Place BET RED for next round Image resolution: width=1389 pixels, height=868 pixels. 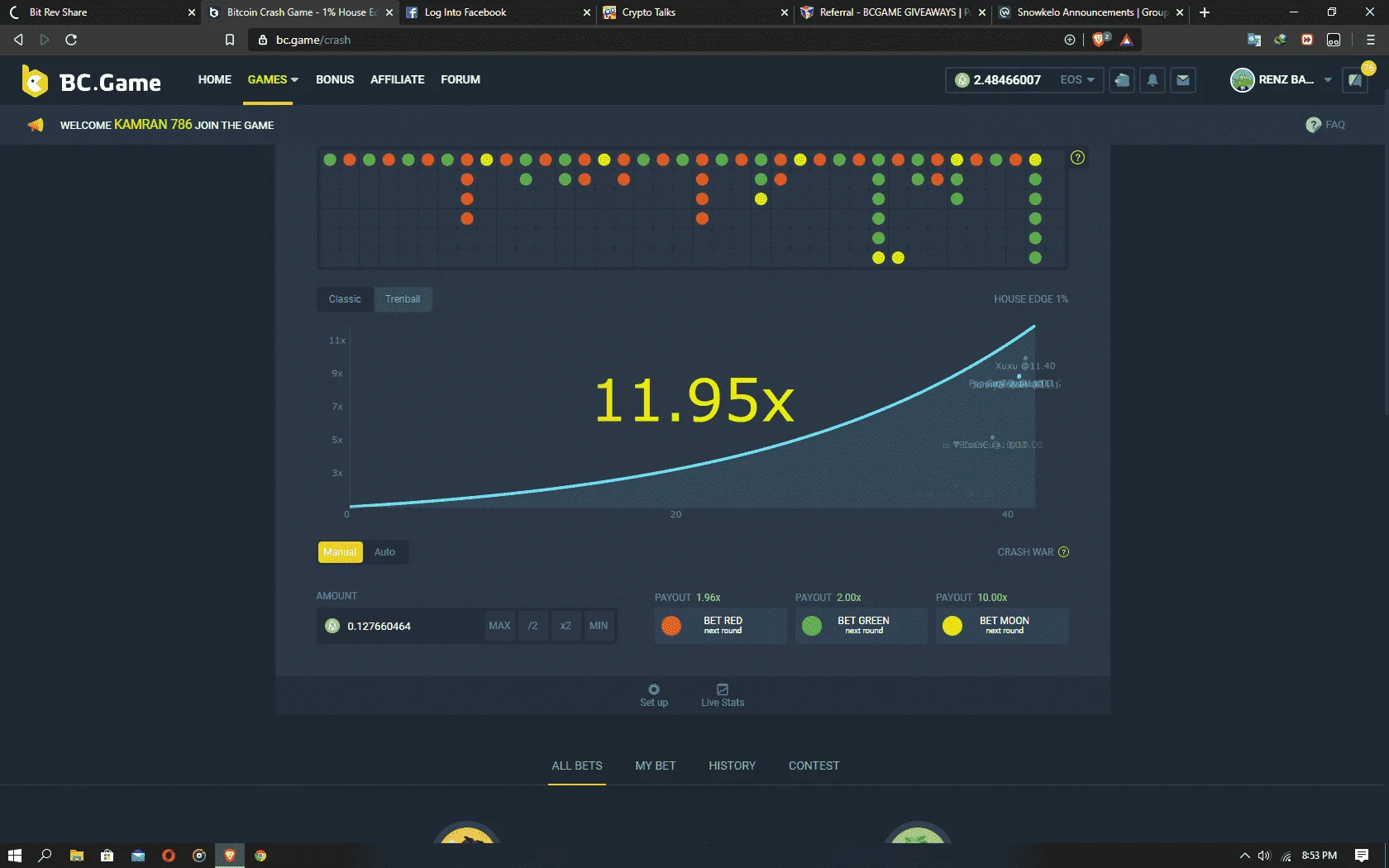click(721, 626)
